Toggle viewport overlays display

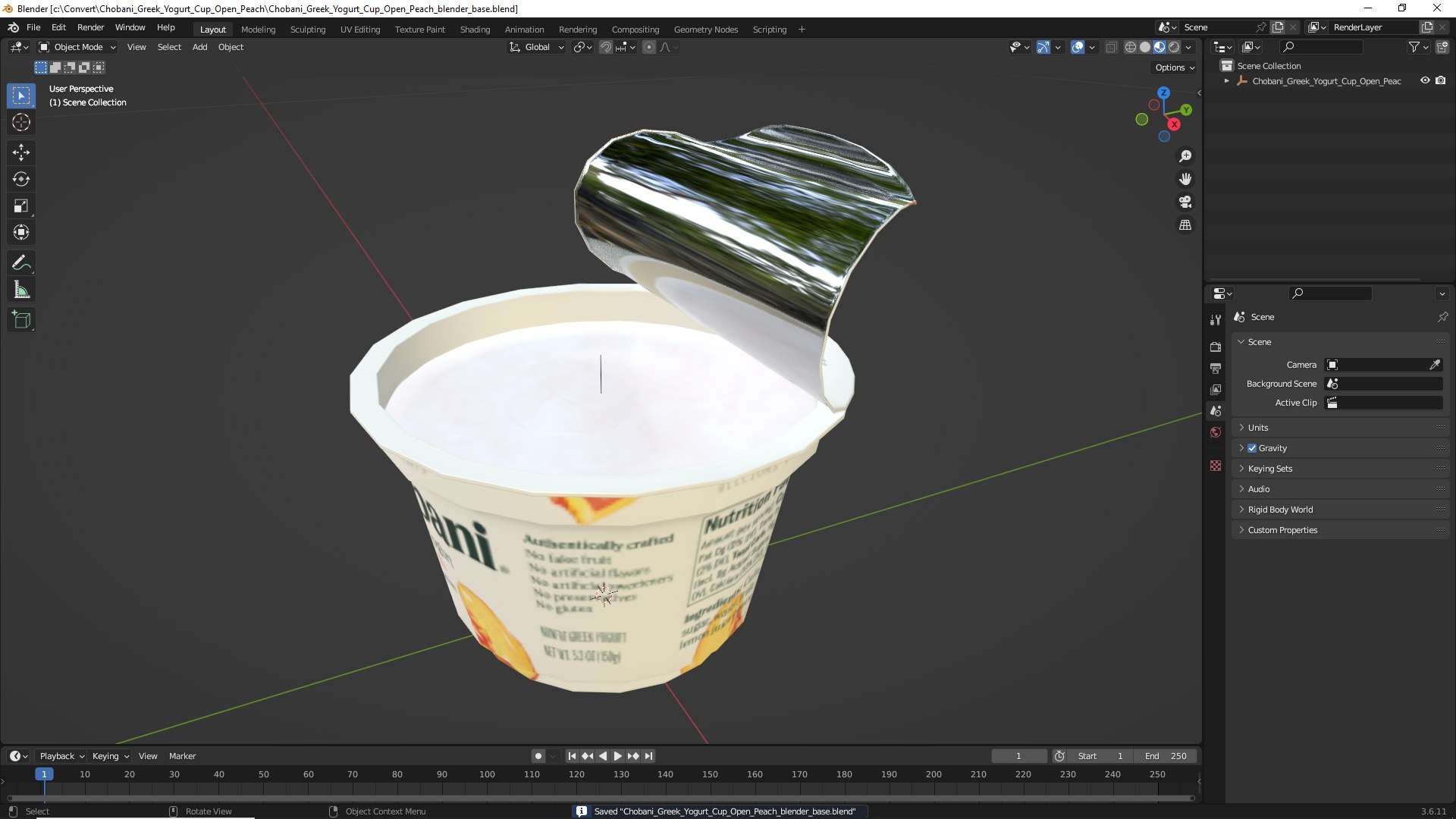[x=1078, y=47]
